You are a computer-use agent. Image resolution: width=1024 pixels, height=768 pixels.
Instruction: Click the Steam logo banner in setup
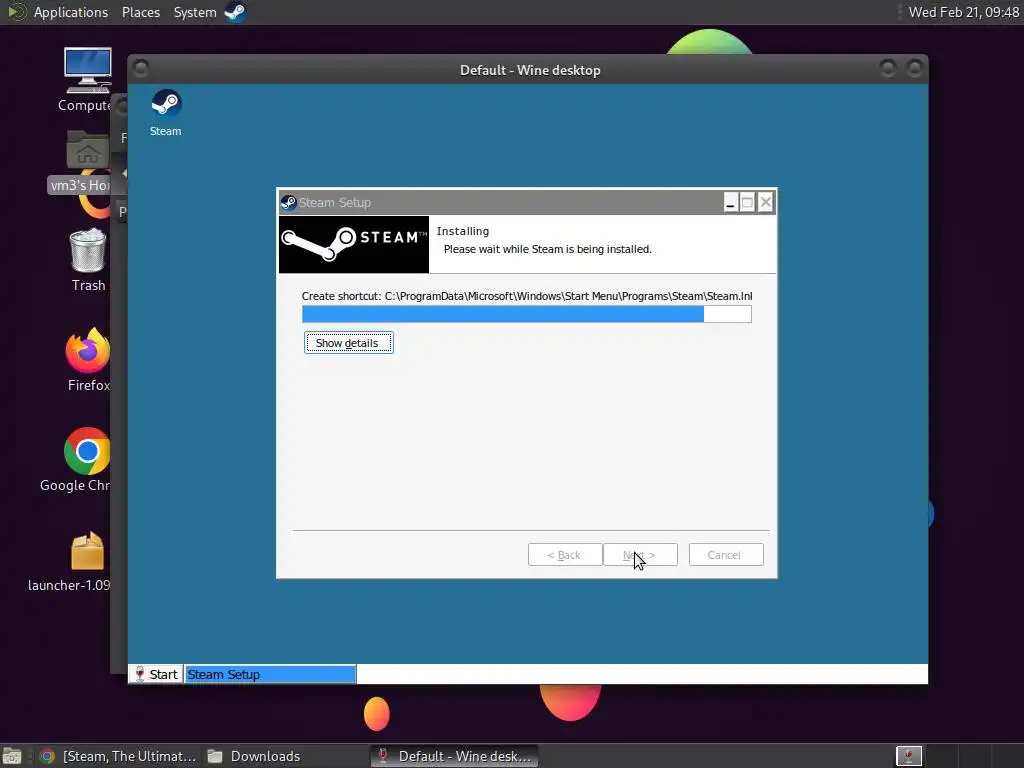(354, 244)
